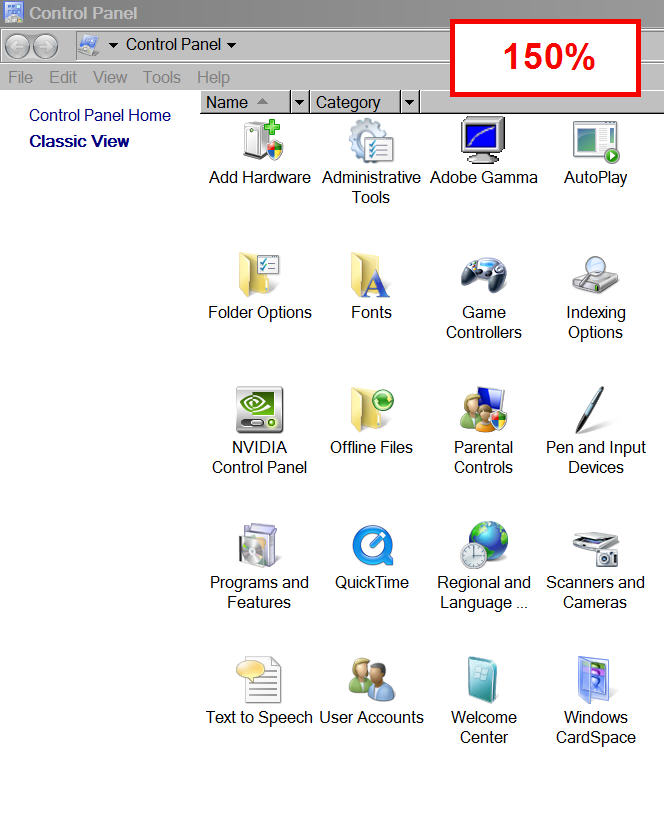Click the Programs and Features label
The image size is (664, 831).
(x=259, y=592)
